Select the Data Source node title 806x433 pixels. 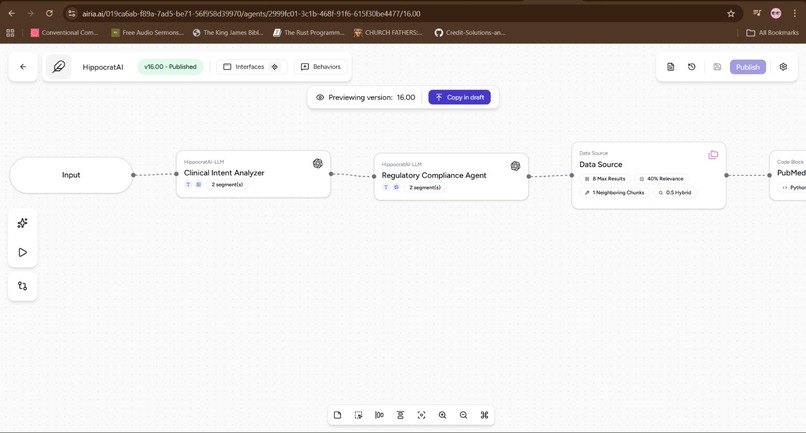[x=600, y=165]
